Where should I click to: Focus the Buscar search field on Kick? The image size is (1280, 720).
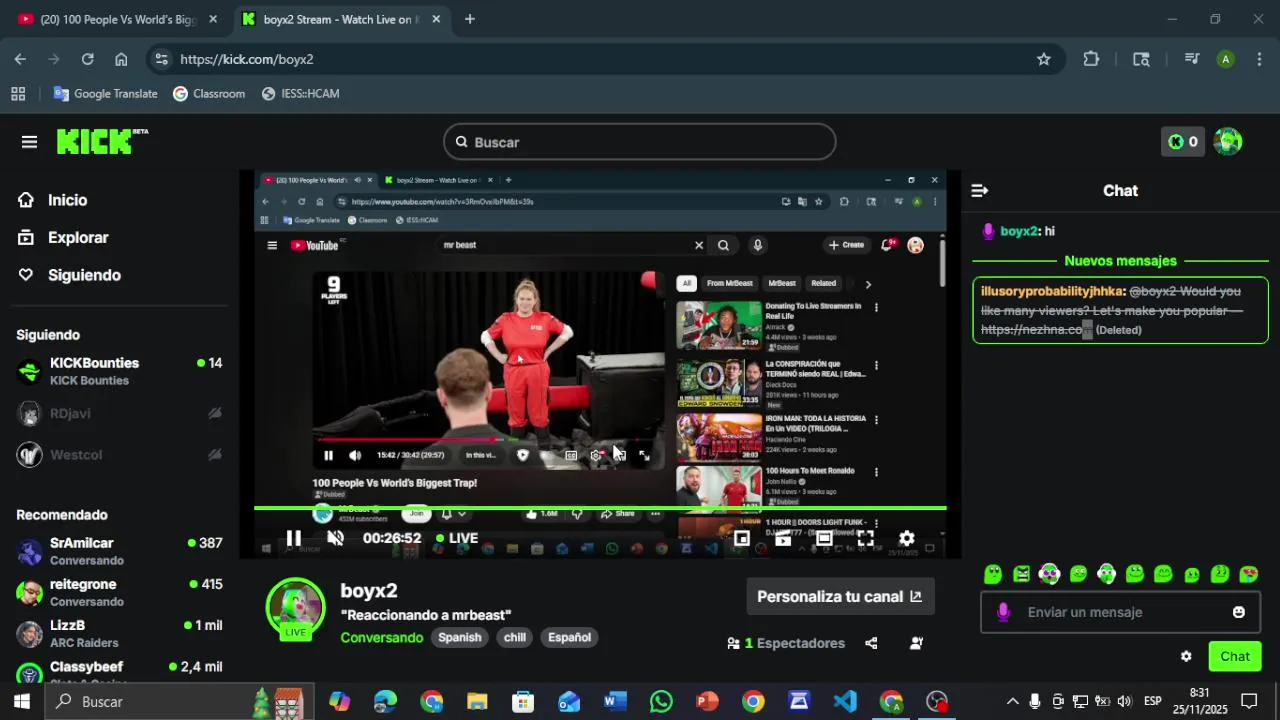[639, 142]
